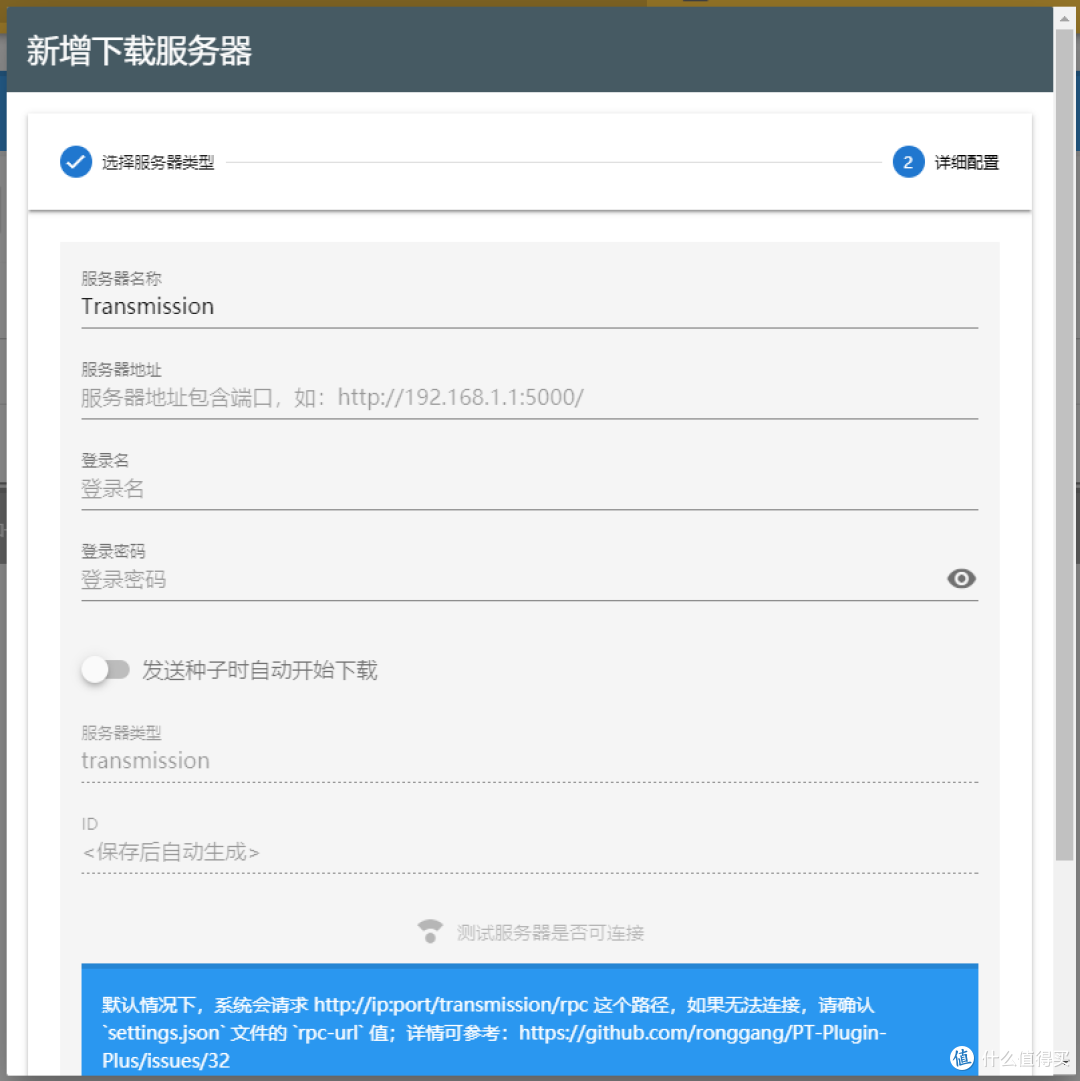Click the step 1 checkmark icon

(76, 161)
